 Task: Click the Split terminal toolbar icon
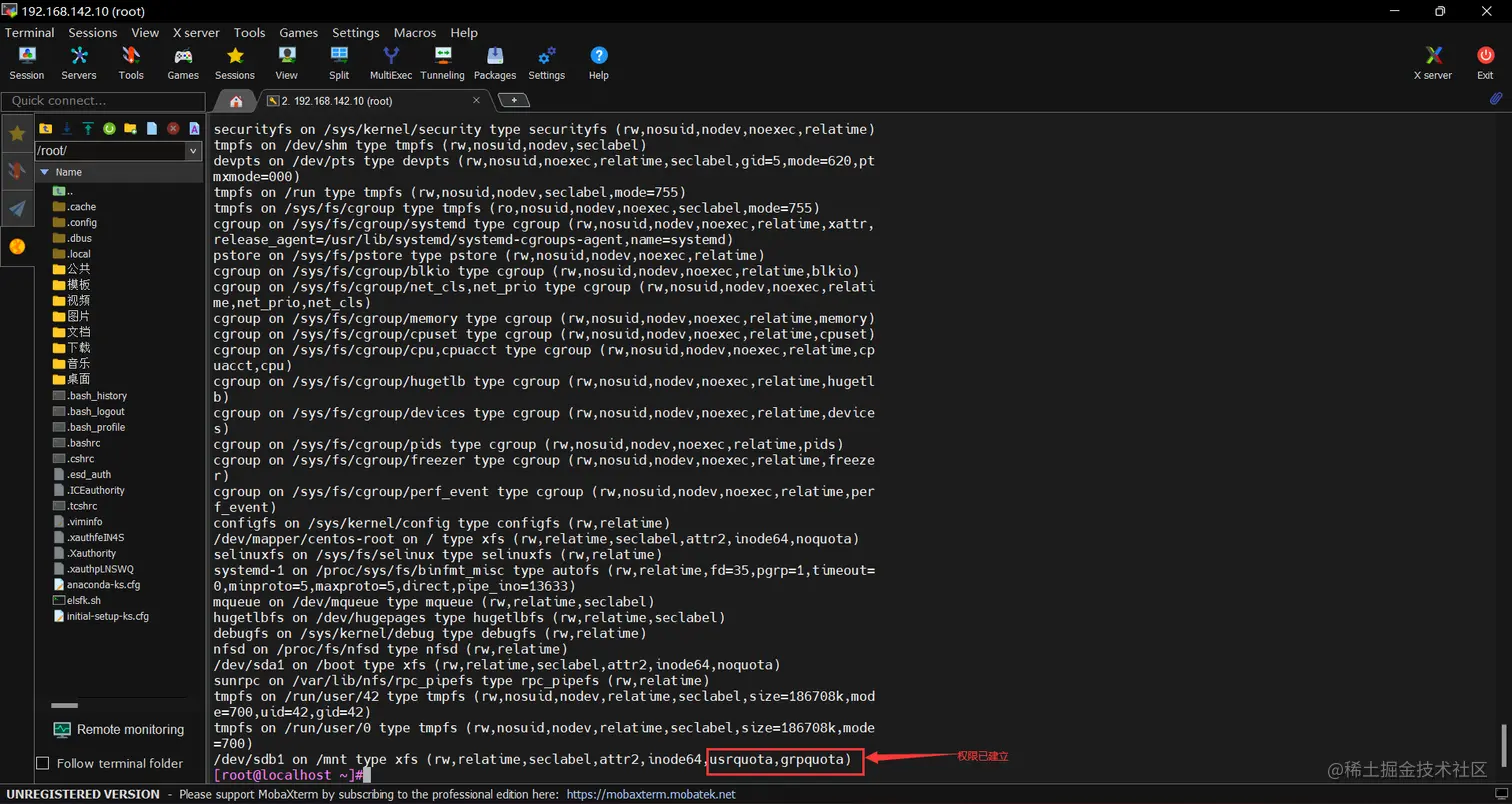(x=339, y=63)
